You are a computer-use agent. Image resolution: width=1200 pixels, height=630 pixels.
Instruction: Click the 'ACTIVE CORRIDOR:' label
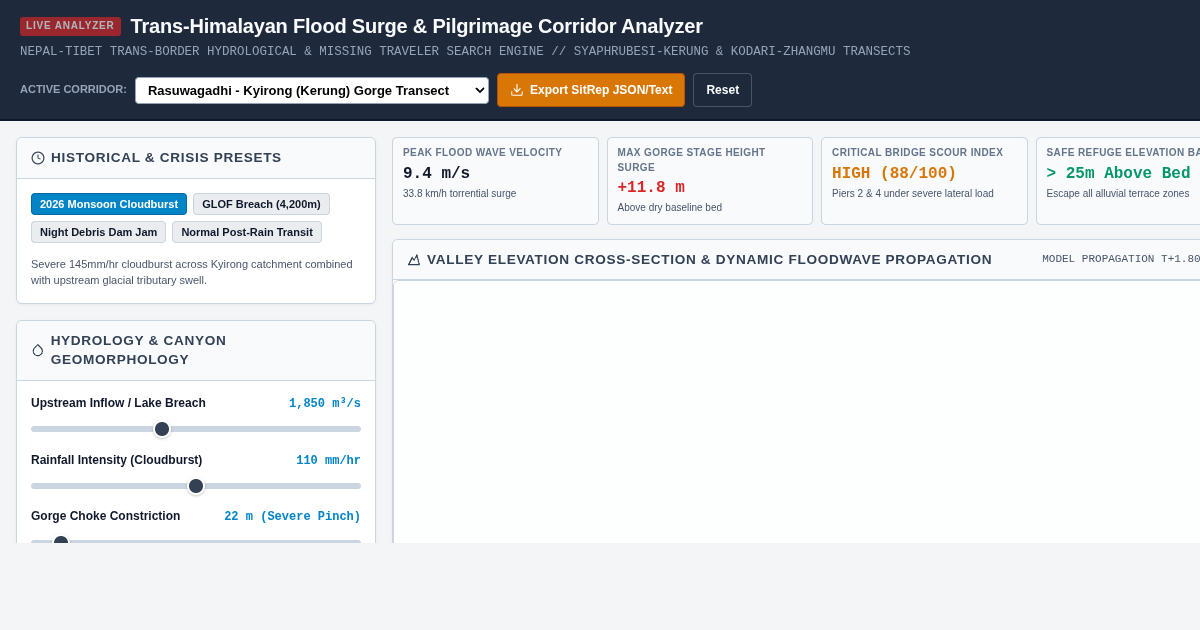tap(73, 89)
